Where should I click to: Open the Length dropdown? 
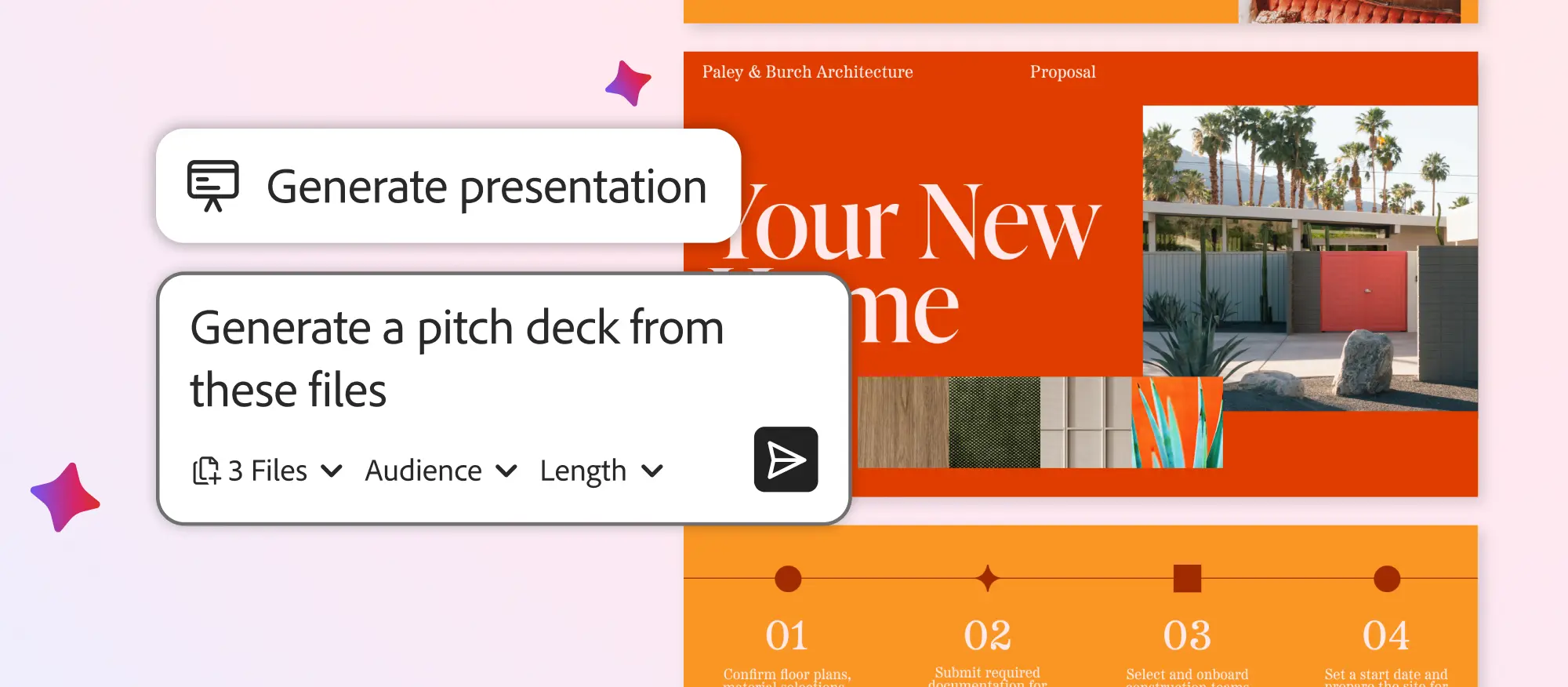tap(601, 471)
